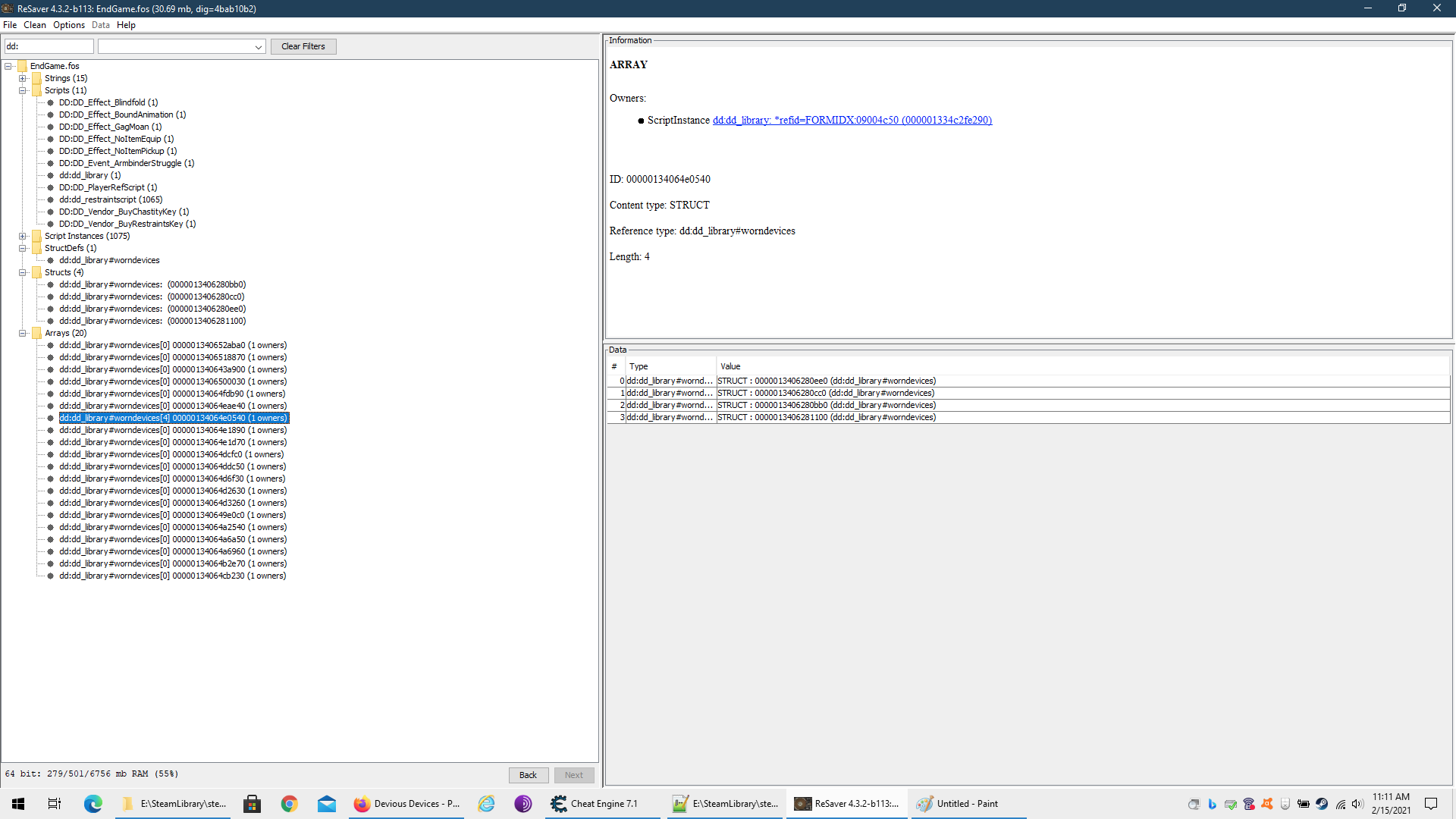Select dd:dd_restraintscript (1065) item
The image size is (1456, 819).
click(111, 199)
